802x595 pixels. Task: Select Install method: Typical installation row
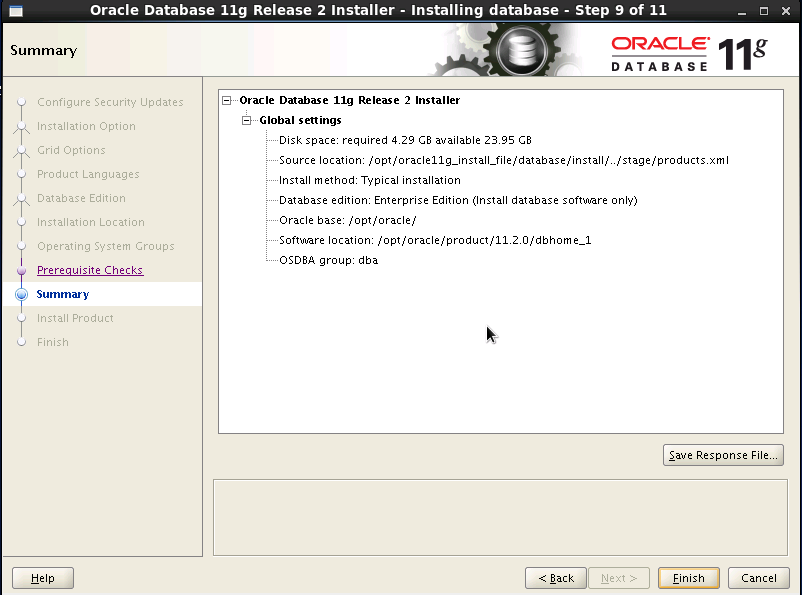(x=370, y=180)
